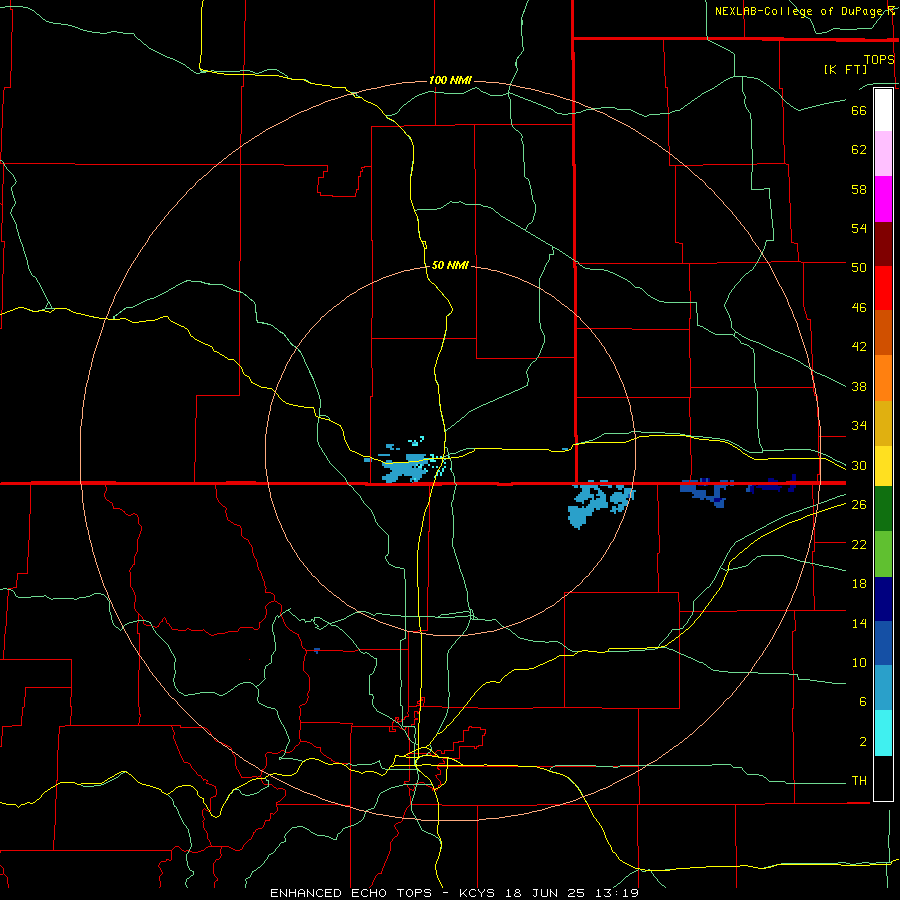Click the 66 legend value

point(859,110)
